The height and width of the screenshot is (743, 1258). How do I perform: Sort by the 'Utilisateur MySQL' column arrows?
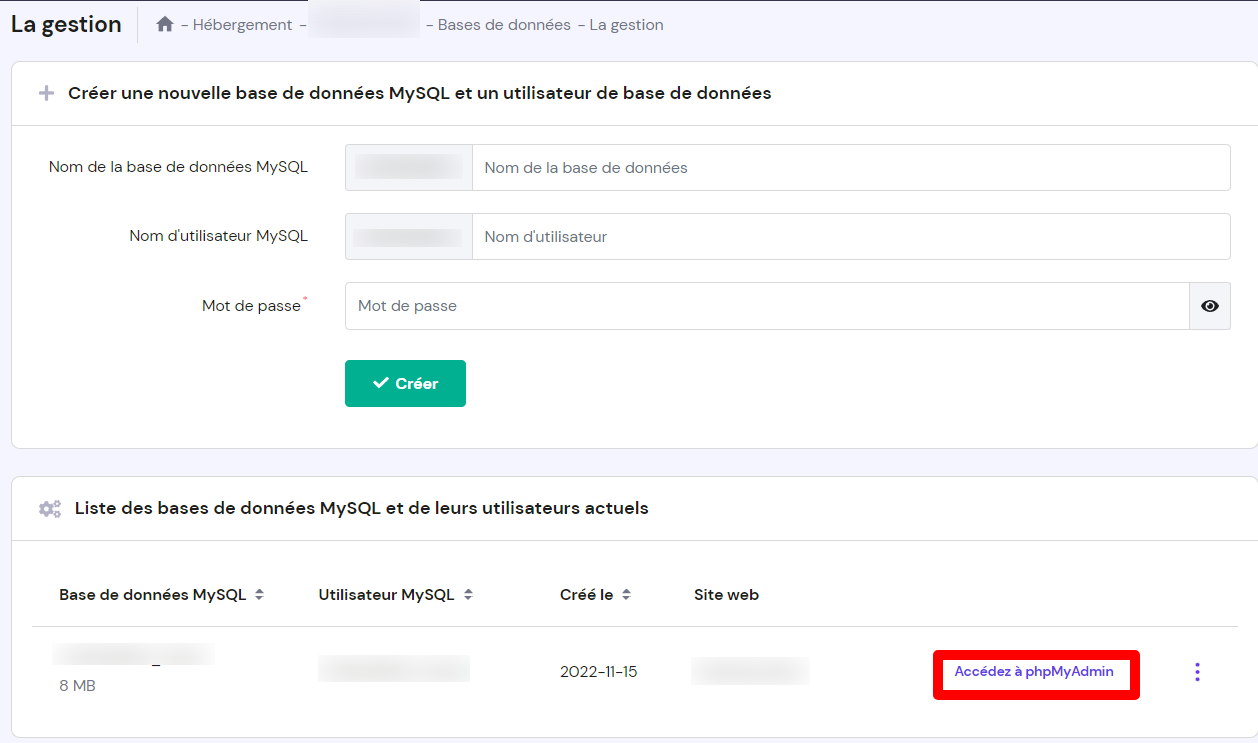point(470,594)
